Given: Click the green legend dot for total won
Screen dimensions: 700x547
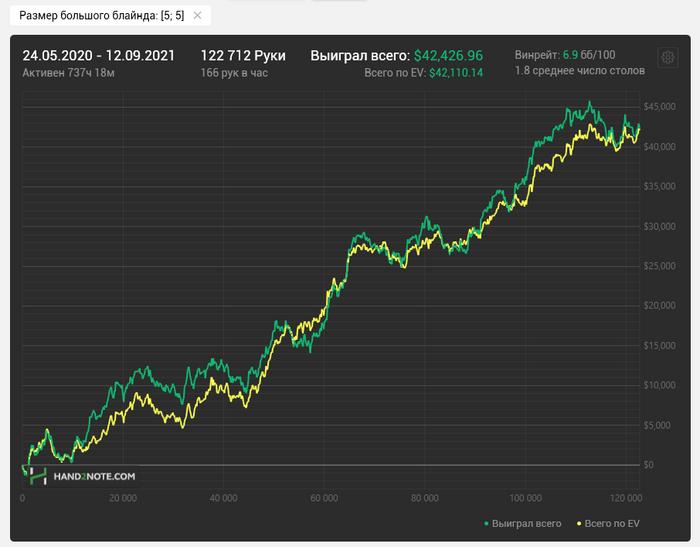Looking at the screenshot, I should 486,523.
